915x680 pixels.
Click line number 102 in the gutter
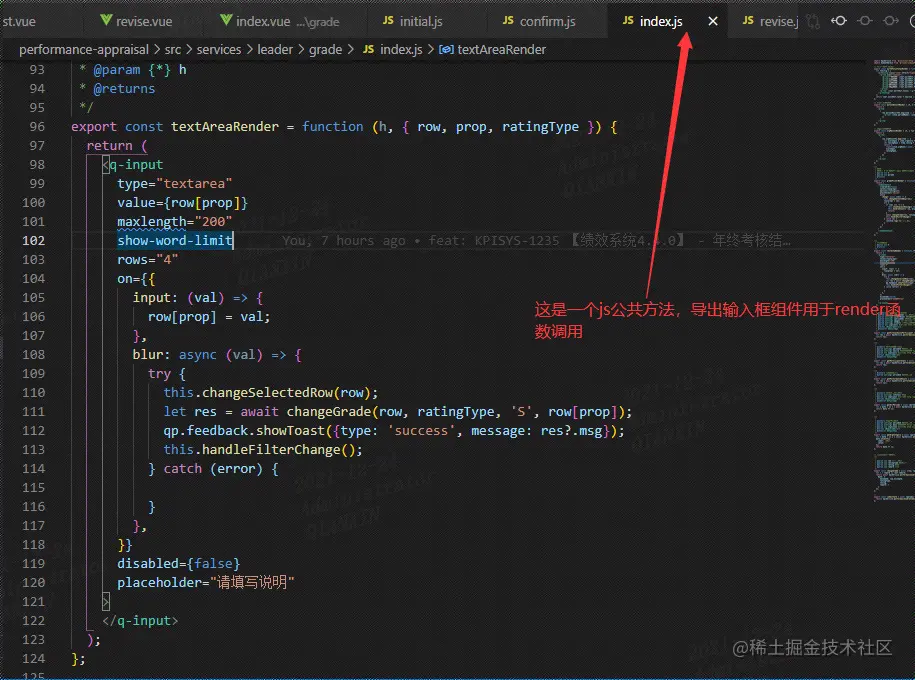pyautogui.click(x=33, y=240)
